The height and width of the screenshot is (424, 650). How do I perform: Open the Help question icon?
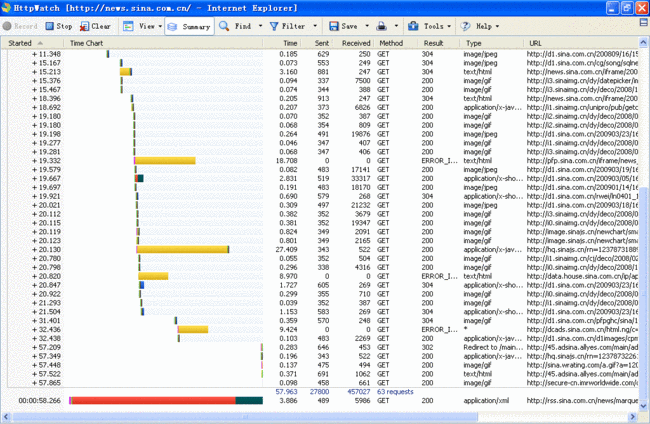pyautogui.click(x=465, y=26)
